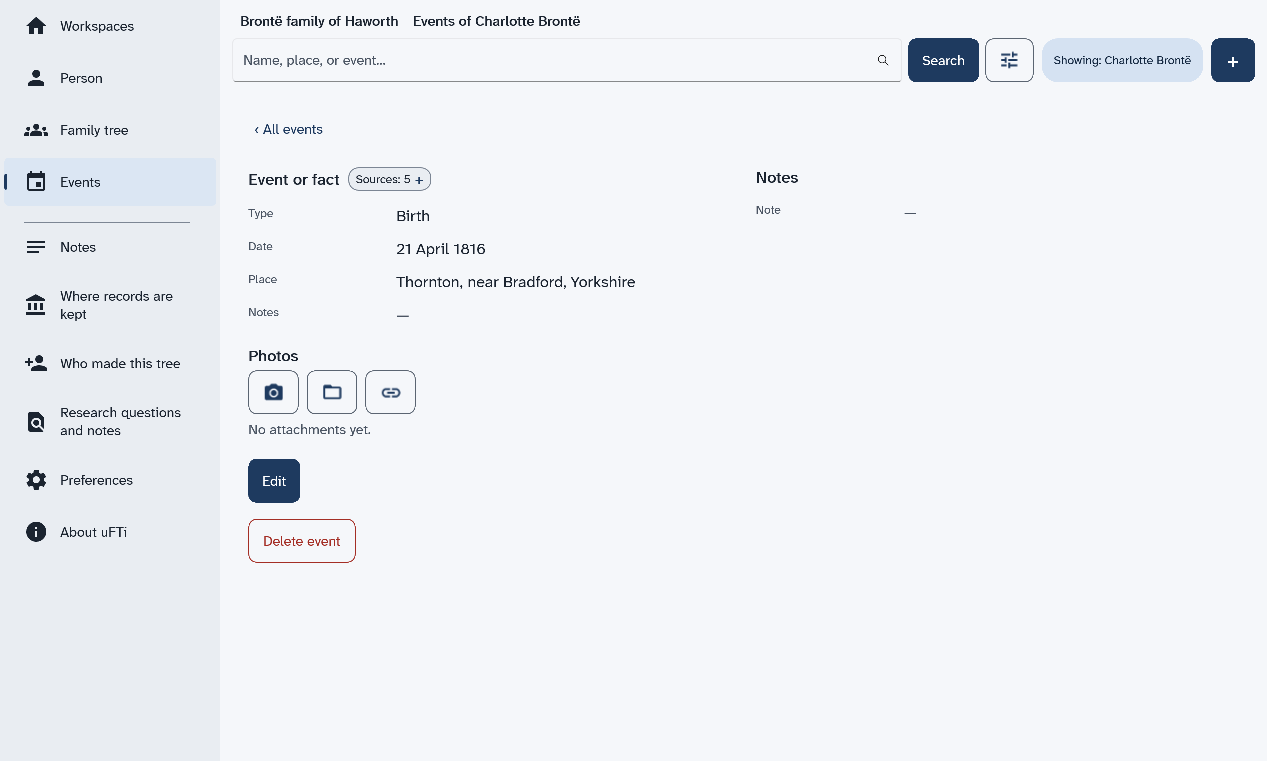The height and width of the screenshot is (761, 1267).
Task: Click the date 21 April 1816
Action: [x=441, y=249]
